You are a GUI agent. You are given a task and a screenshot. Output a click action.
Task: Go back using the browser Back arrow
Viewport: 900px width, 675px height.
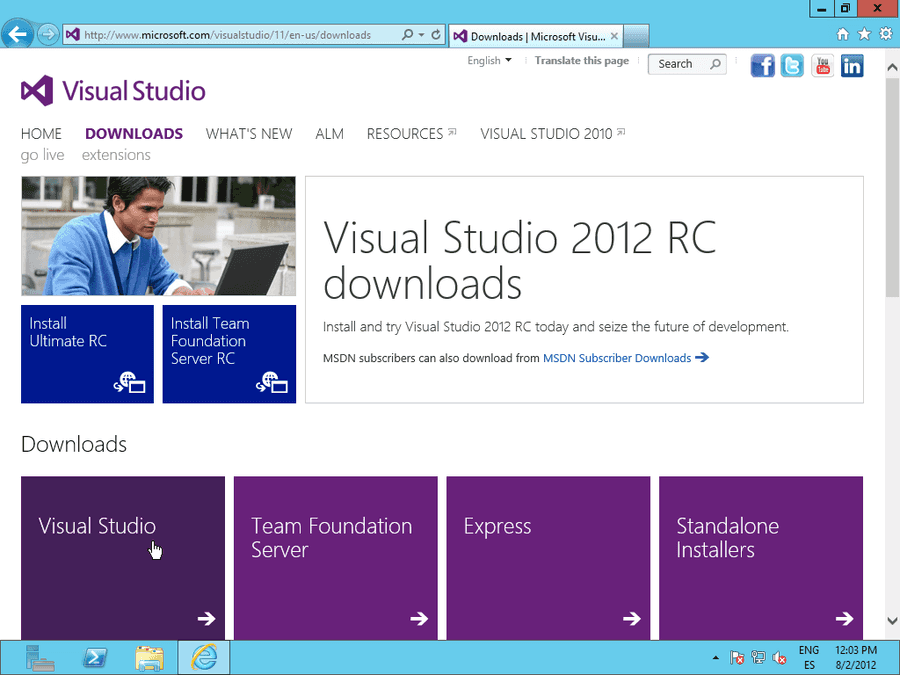tap(17, 34)
